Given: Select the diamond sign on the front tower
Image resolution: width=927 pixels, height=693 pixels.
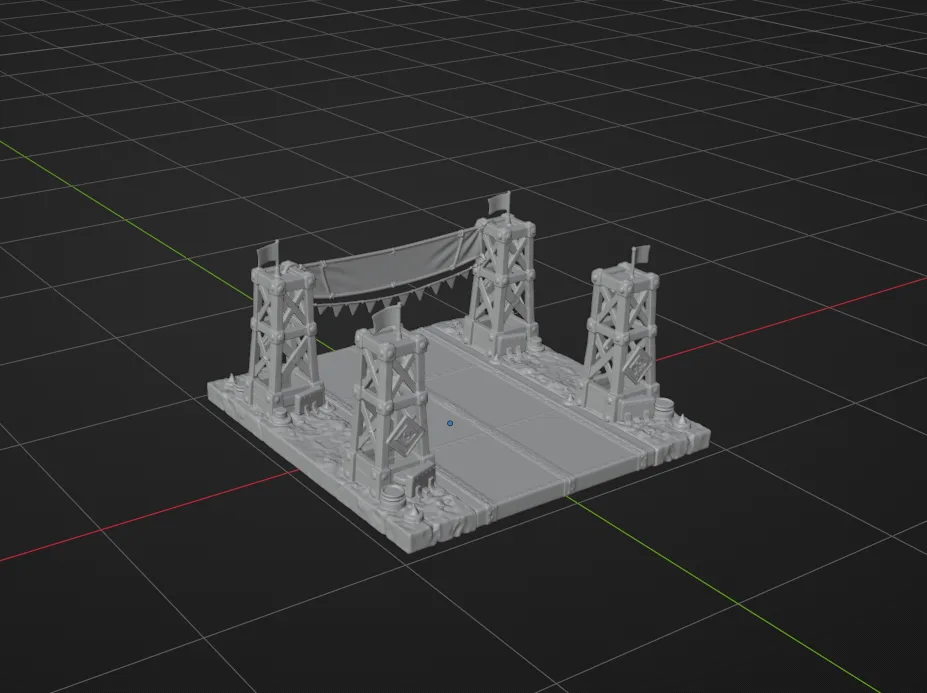Looking at the screenshot, I should click(409, 436).
